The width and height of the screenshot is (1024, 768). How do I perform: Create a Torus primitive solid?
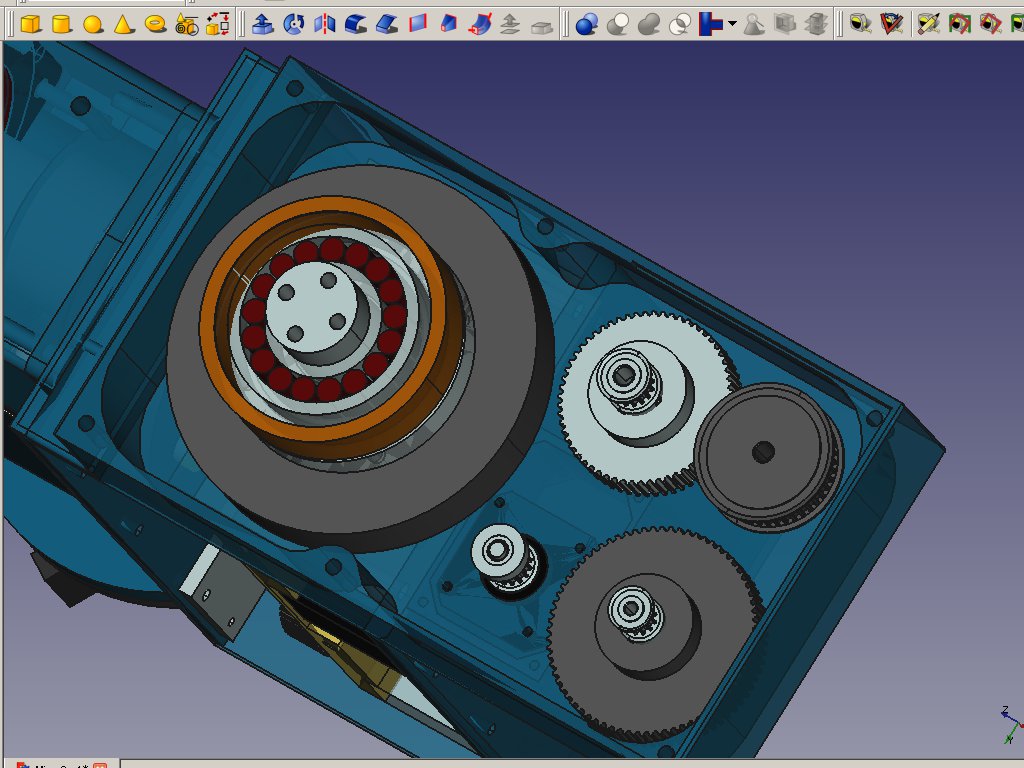pyautogui.click(x=155, y=24)
